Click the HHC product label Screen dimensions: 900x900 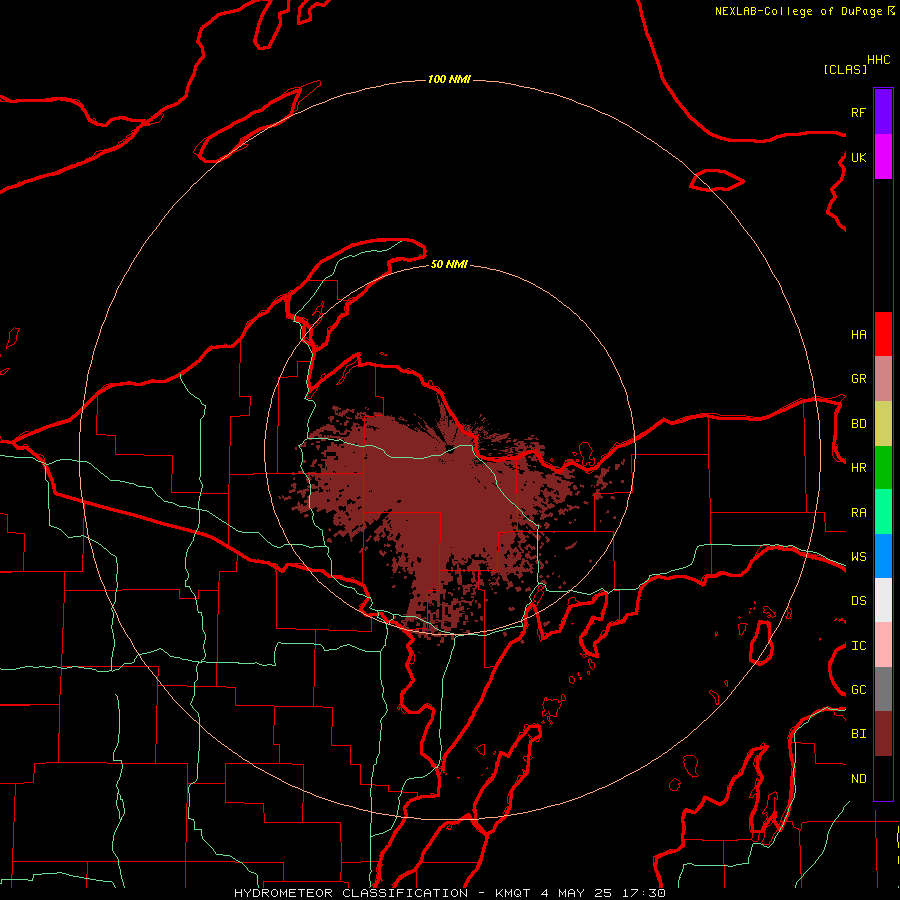point(878,60)
